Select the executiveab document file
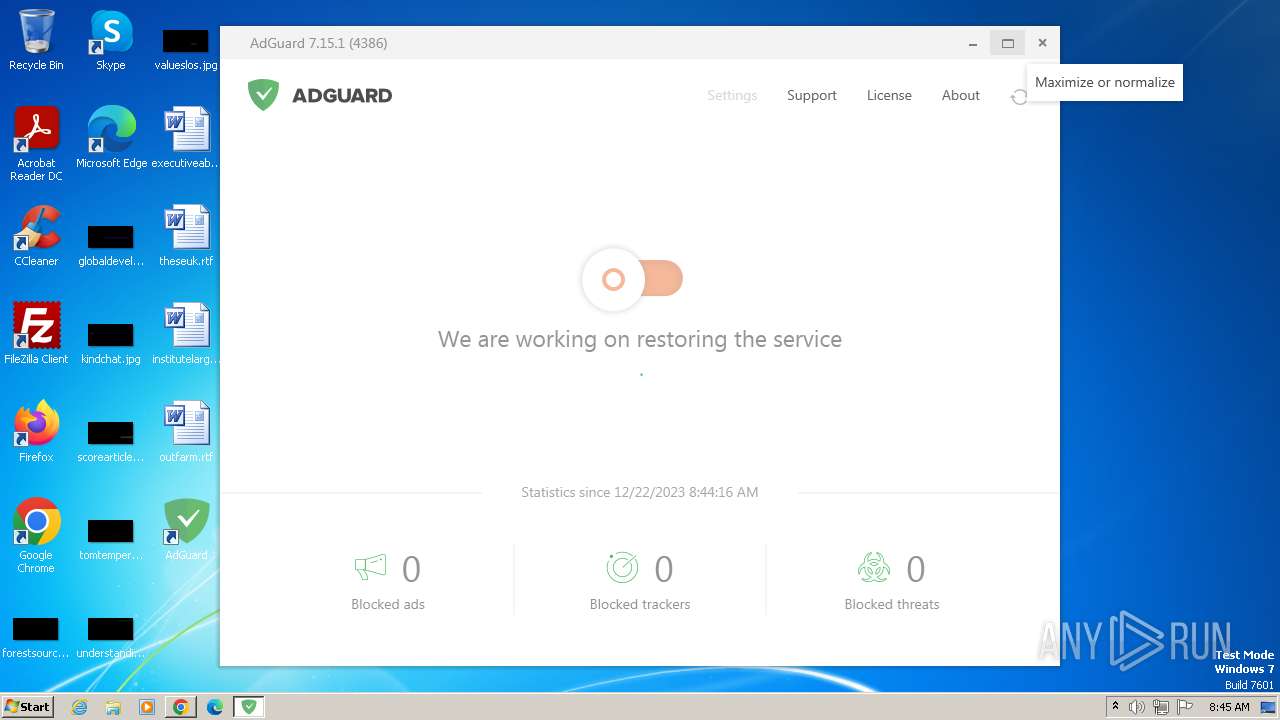 click(186, 138)
